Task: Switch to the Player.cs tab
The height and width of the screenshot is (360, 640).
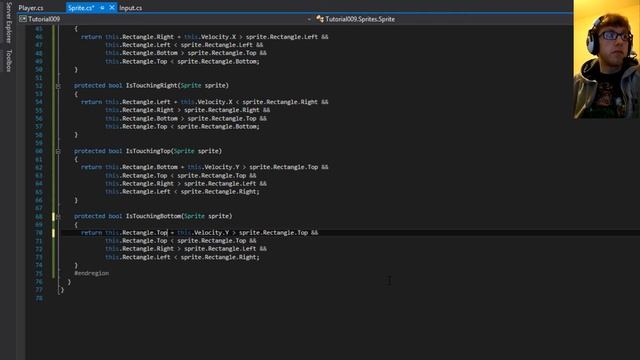Action: 31,8
